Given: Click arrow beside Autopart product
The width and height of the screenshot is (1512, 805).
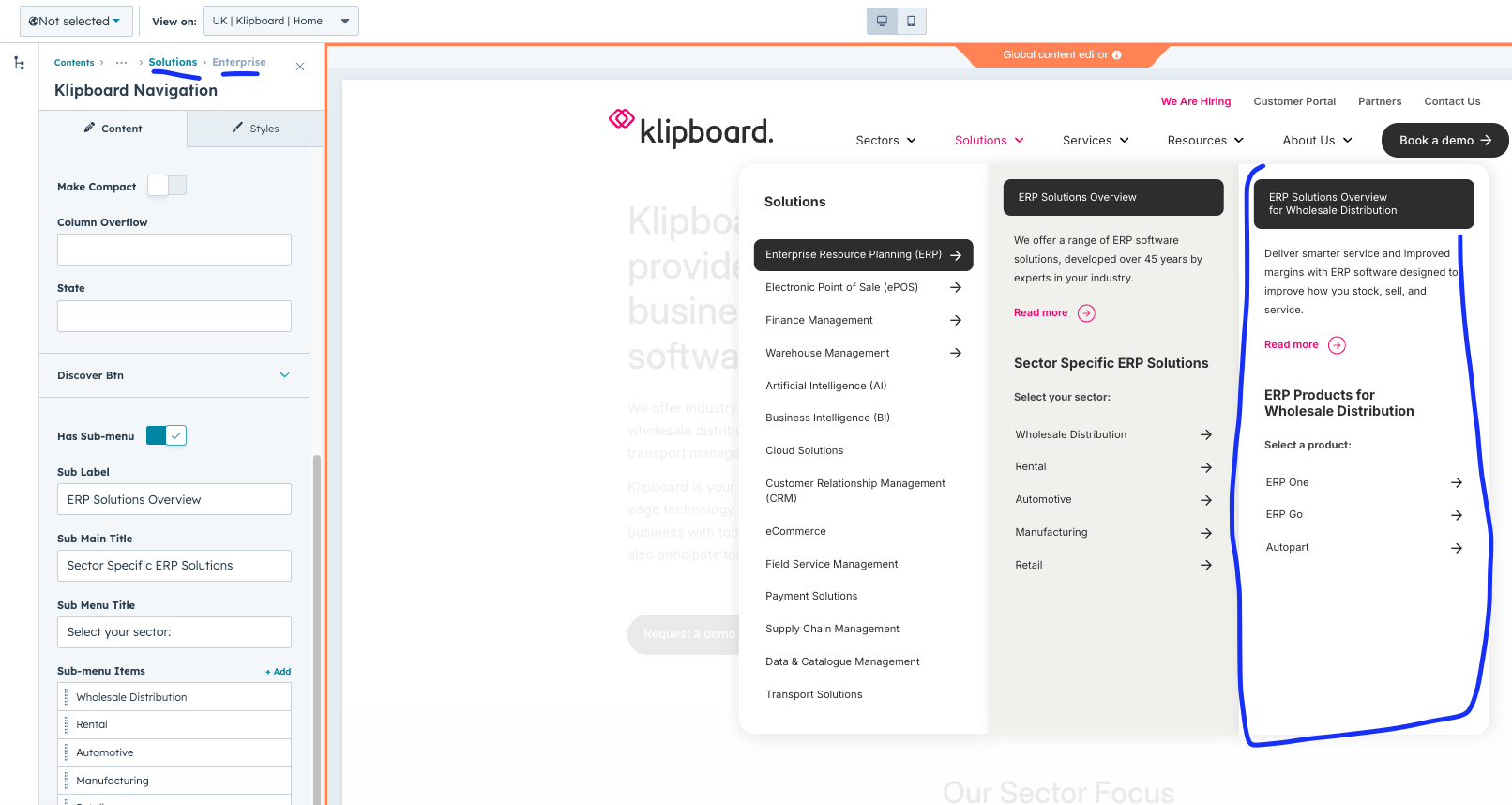Looking at the screenshot, I should [1457, 548].
